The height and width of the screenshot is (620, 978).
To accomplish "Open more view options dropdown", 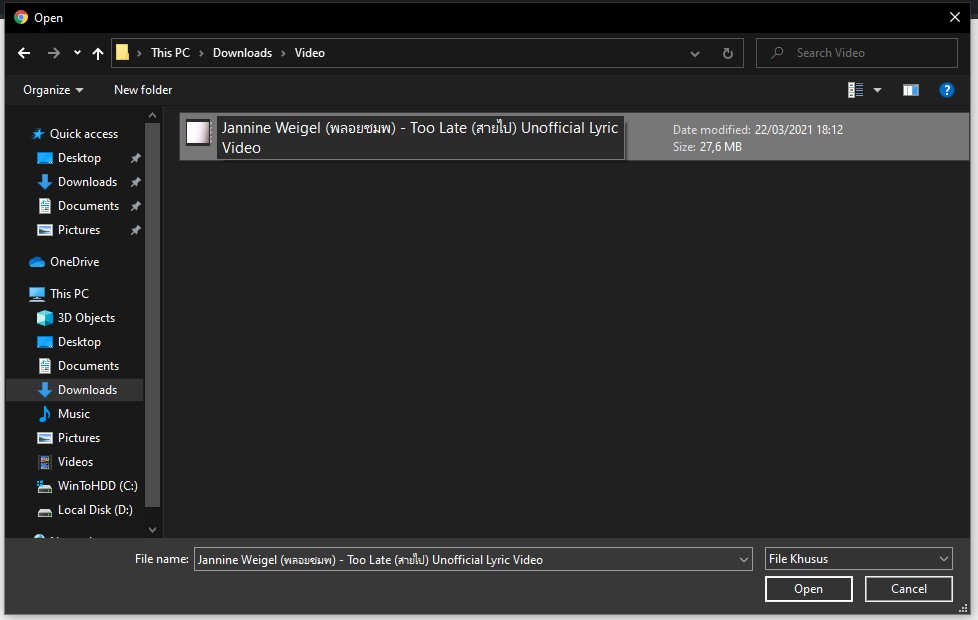I will [878, 90].
